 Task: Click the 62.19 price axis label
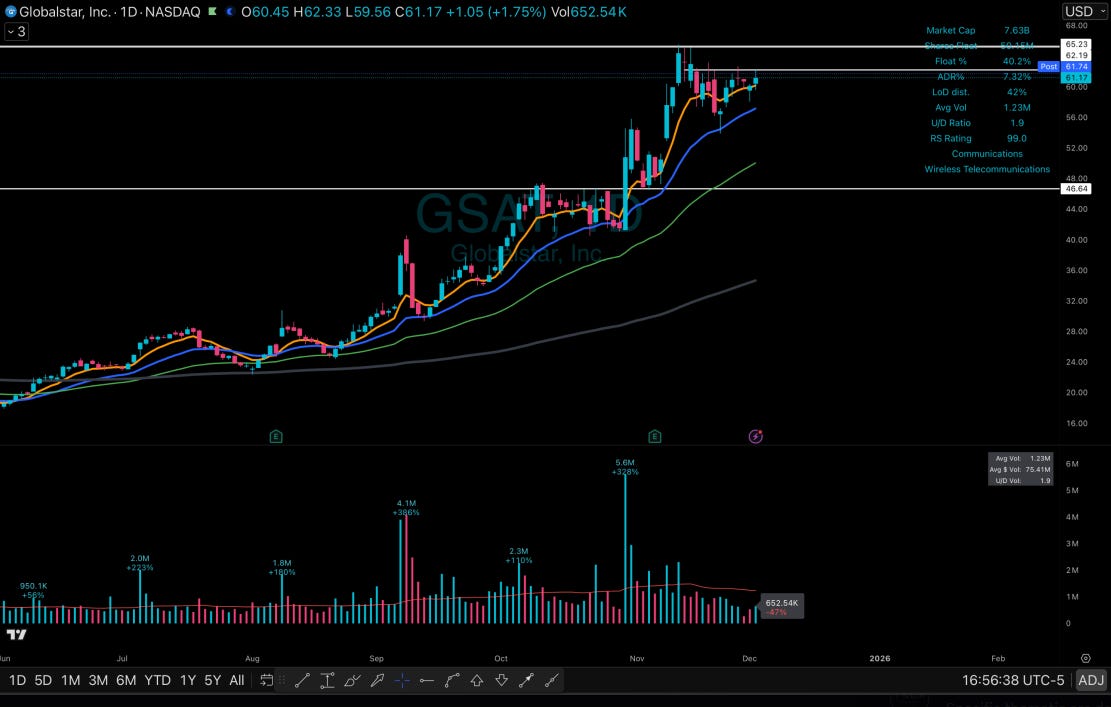click(1076, 55)
